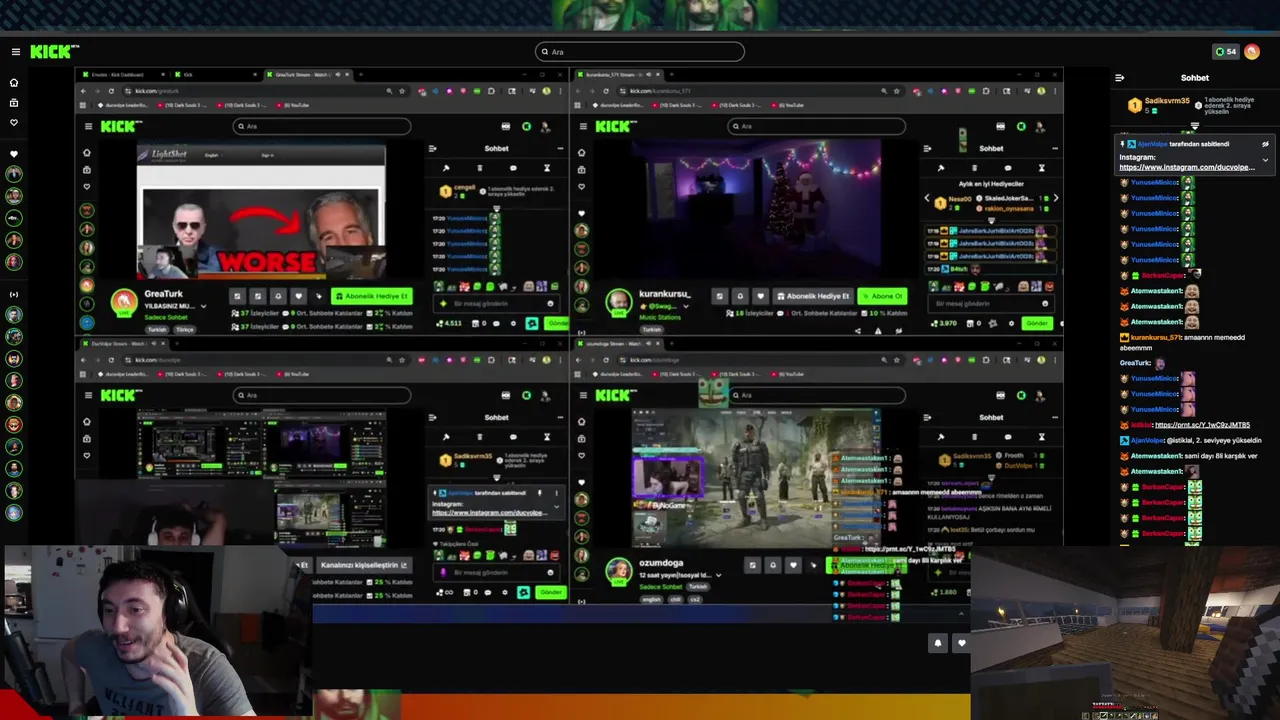Click the pin icon in kurankursu chat toolbar
The image size is (1280, 720).
940,168
